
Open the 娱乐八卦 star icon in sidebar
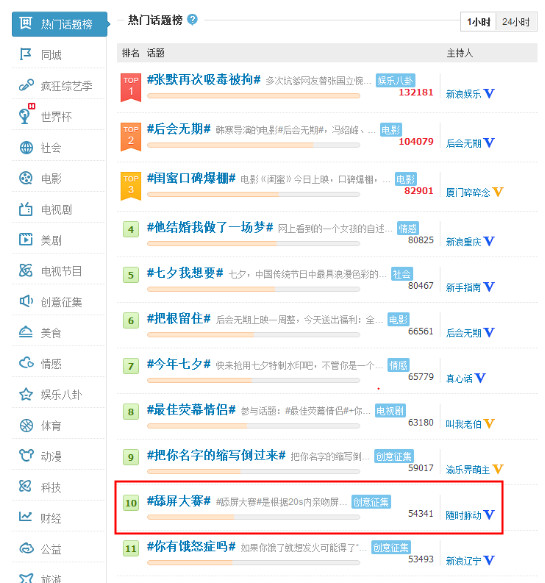coord(26,394)
